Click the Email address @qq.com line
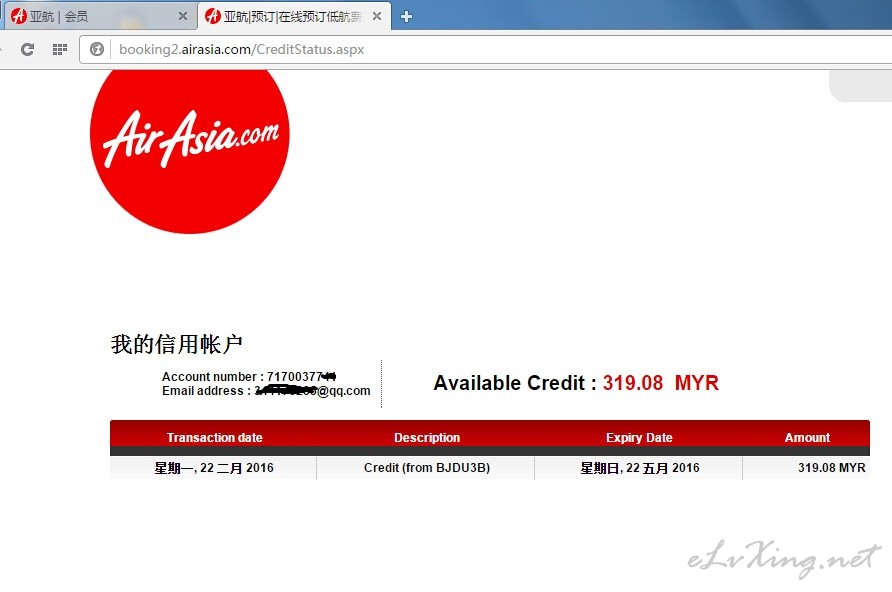This screenshot has height=592, width=892. [266, 391]
